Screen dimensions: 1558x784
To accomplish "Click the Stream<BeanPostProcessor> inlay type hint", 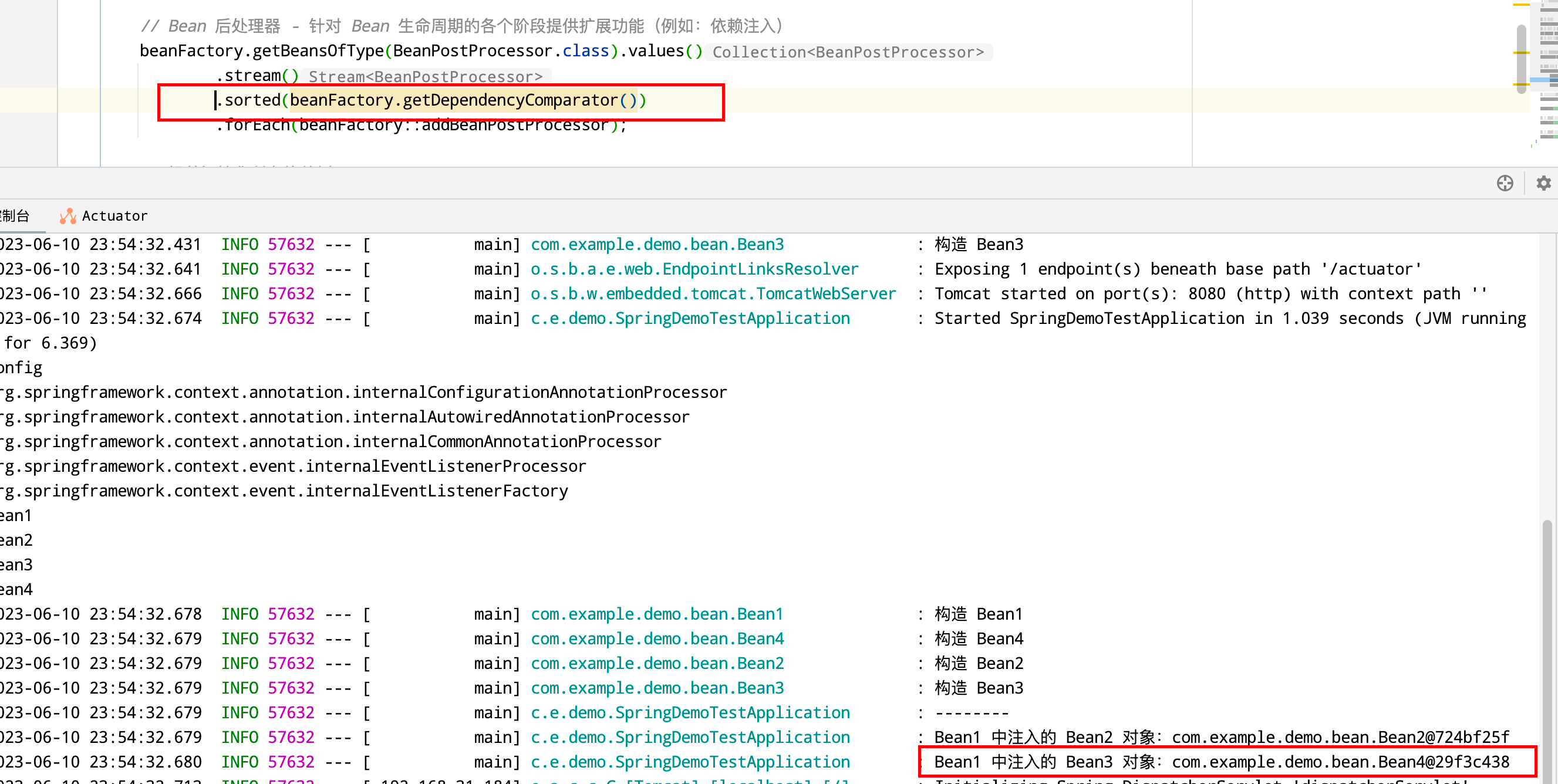I will (x=425, y=77).
